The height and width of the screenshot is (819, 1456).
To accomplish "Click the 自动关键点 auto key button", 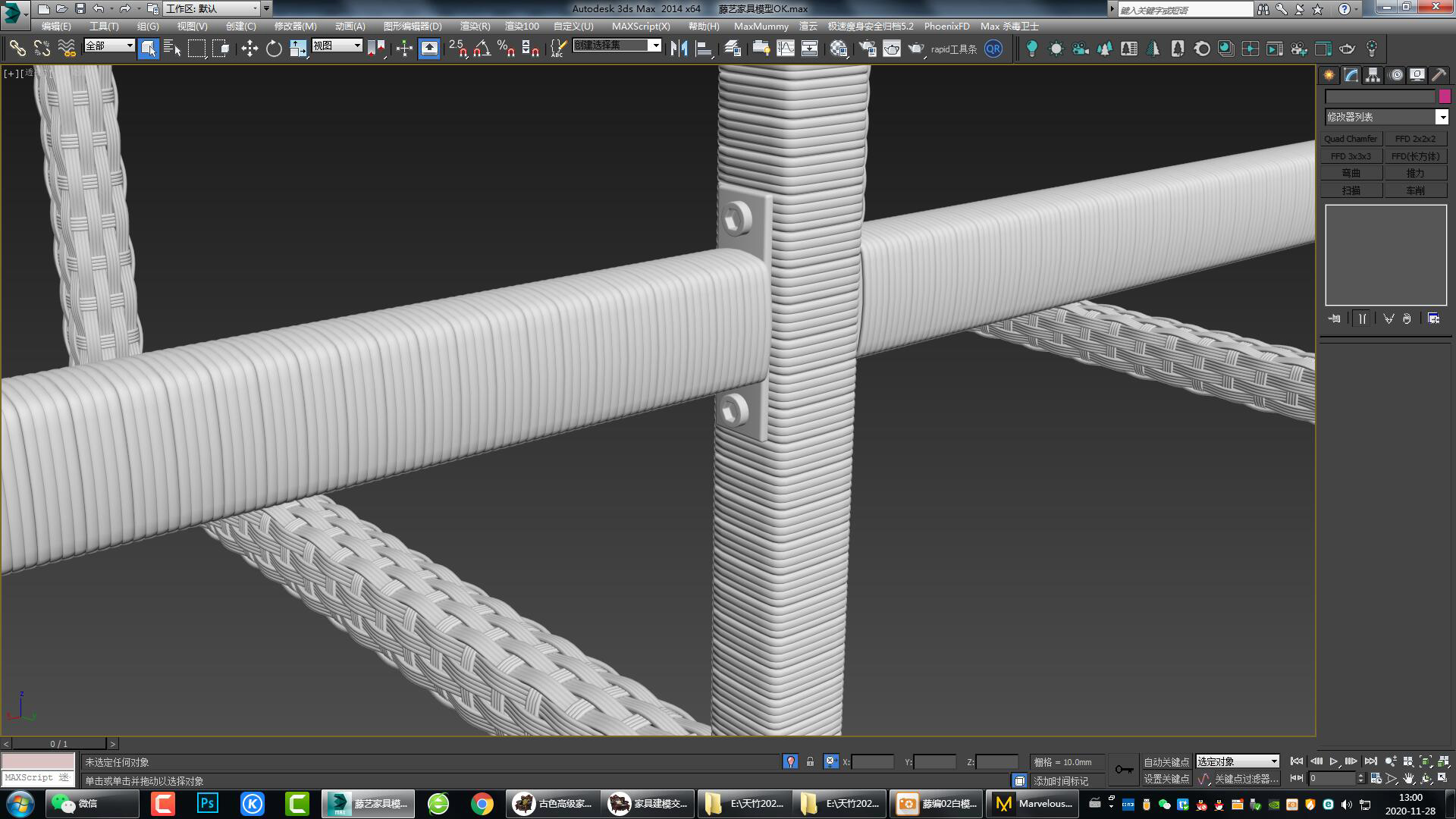I will (1166, 761).
